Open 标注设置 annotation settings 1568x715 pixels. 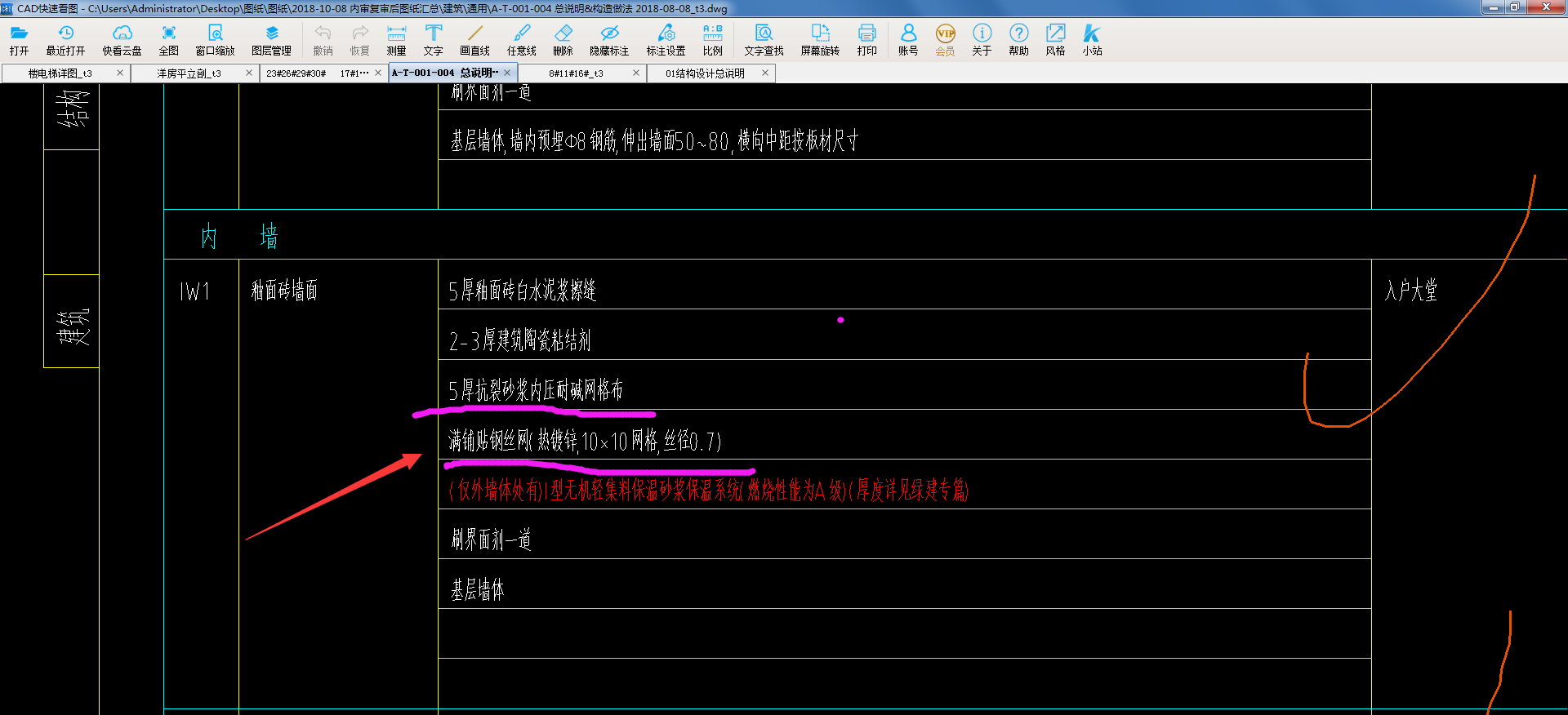[x=666, y=40]
